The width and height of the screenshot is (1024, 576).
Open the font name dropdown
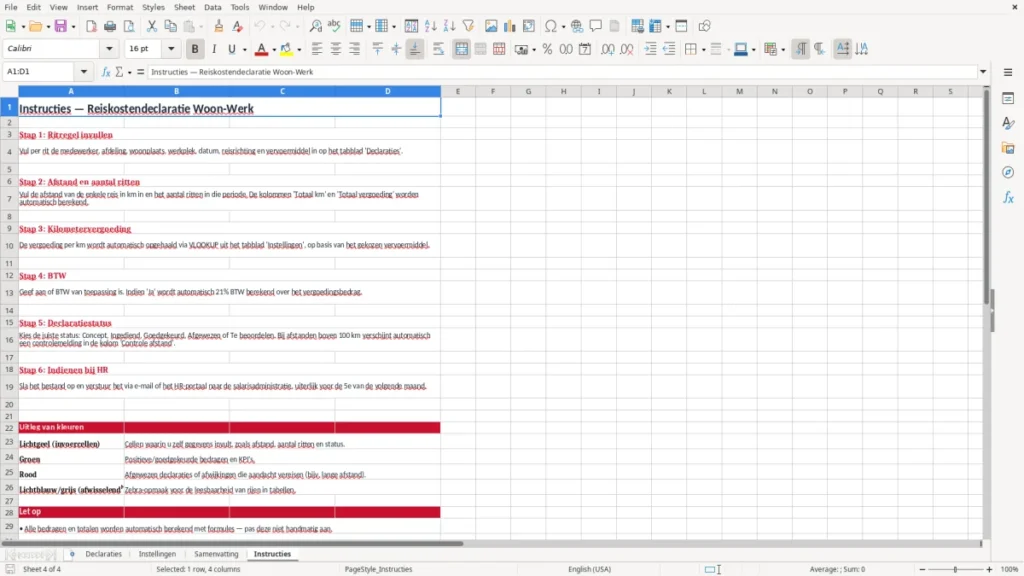(109, 48)
